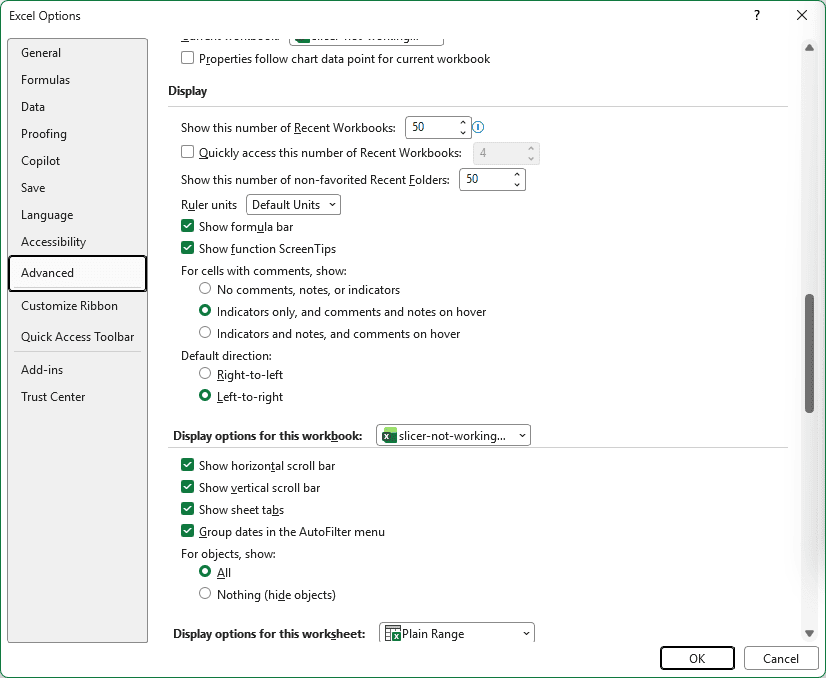Screen dimensions: 826x678
Task: Open the Ruler units dropdown
Action: click(293, 204)
